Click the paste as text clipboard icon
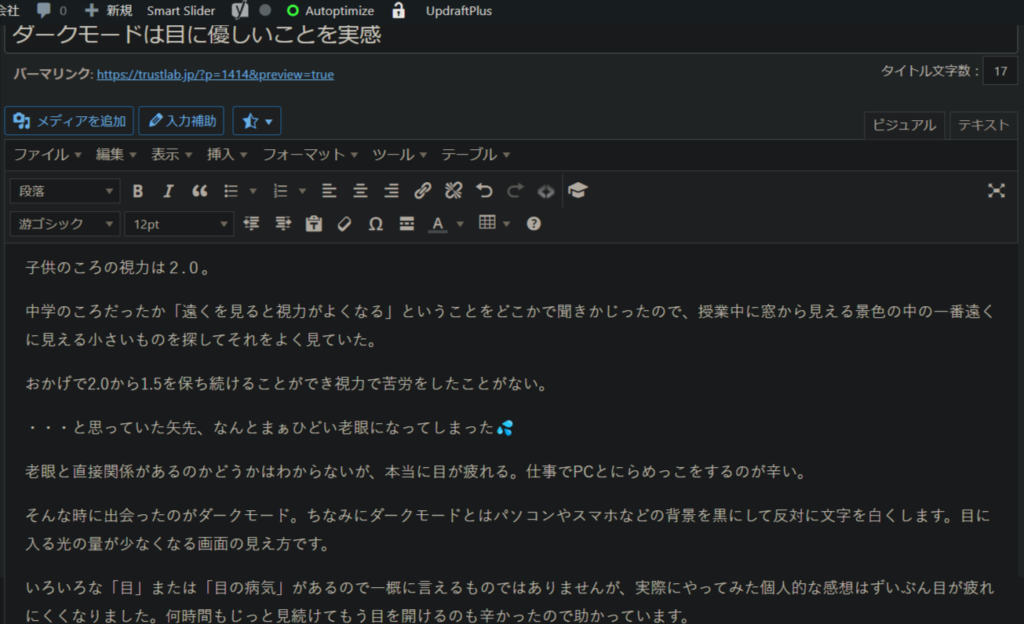Image resolution: width=1024 pixels, height=624 pixels. point(314,224)
